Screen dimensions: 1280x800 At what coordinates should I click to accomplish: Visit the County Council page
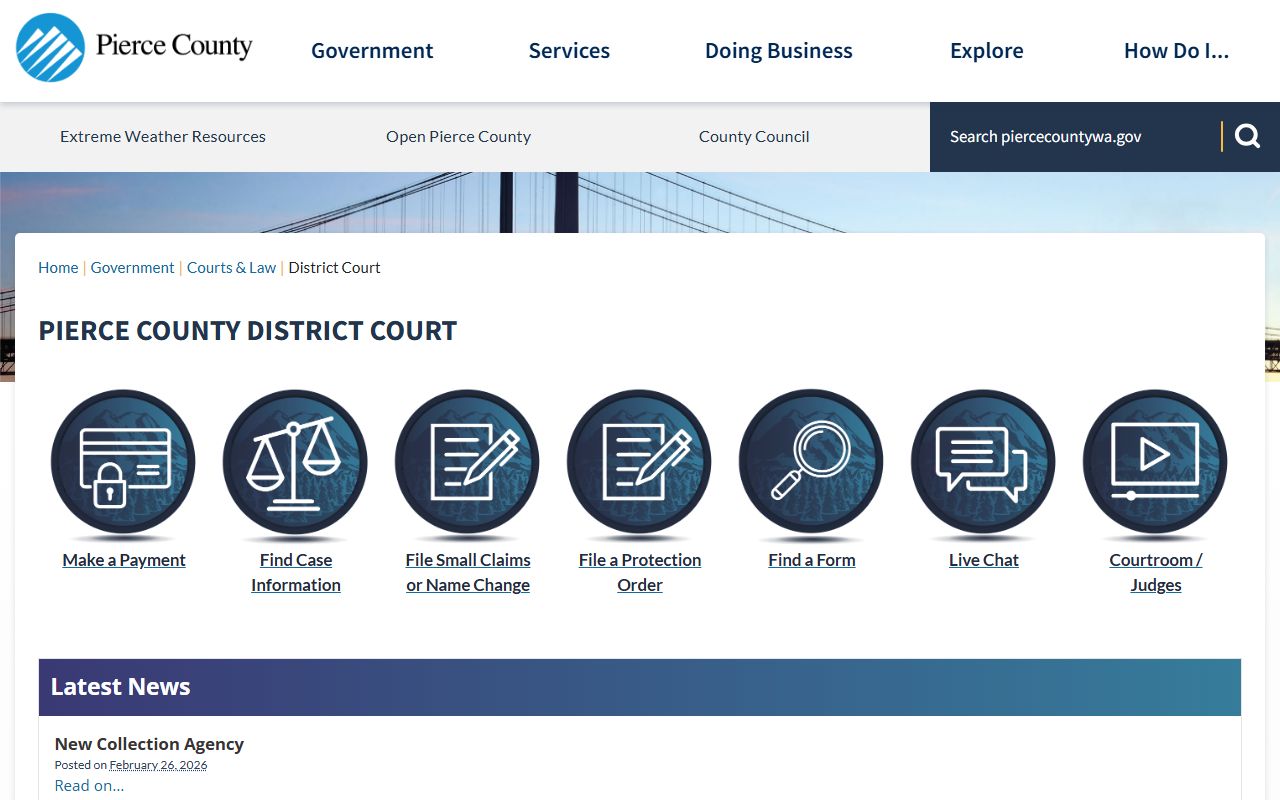(754, 136)
